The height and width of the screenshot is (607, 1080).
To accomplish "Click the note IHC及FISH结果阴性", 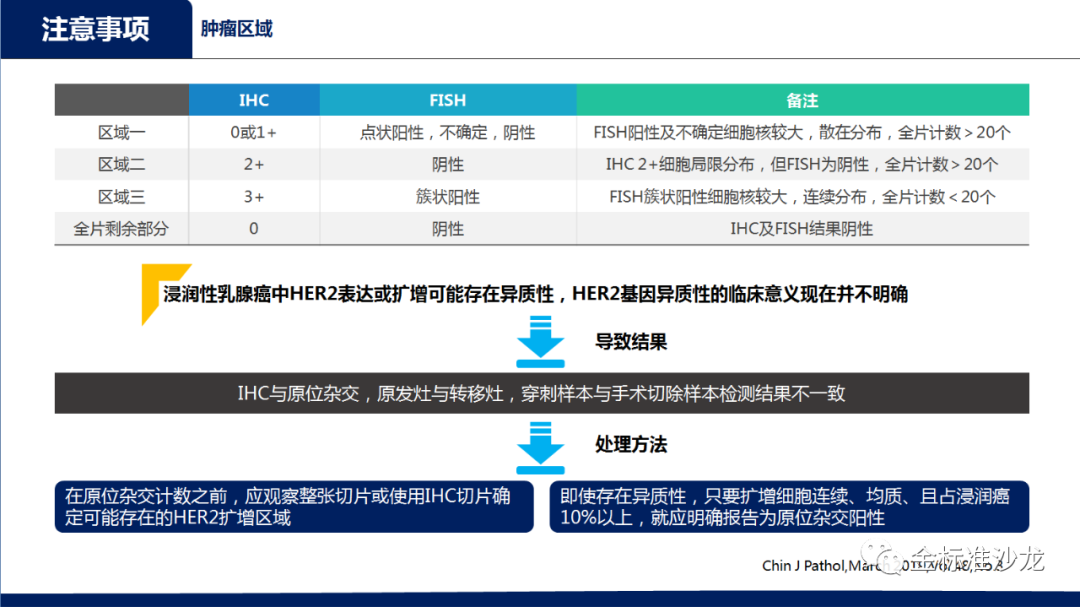I will [x=802, y=229].
